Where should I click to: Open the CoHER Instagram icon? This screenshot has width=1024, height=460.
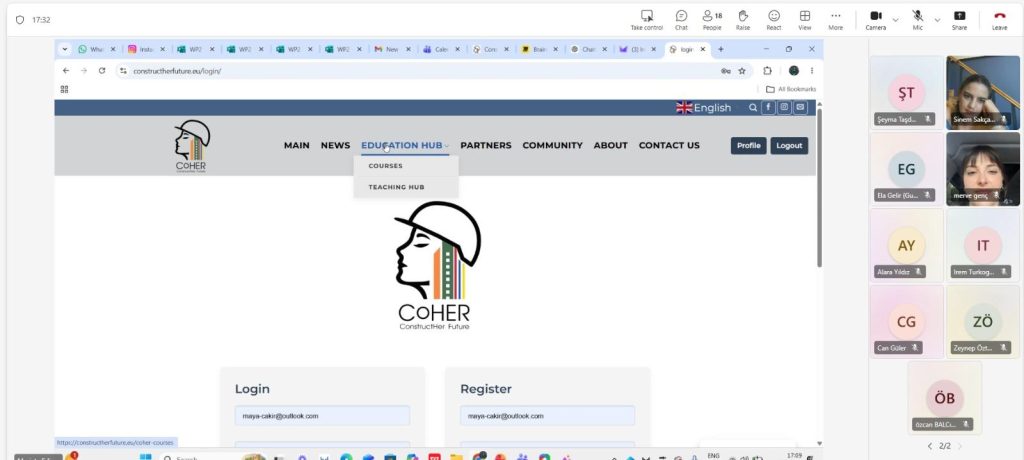click(x=784, y=108)
